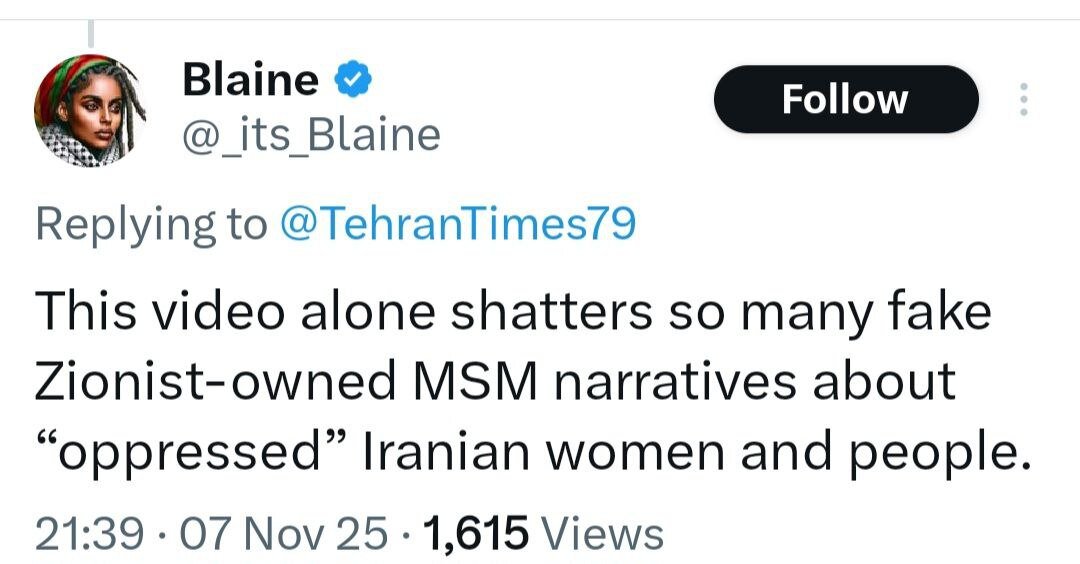Click the 1,615 view count number
The height and width of the screenshot is (564, 1080).
476,532
